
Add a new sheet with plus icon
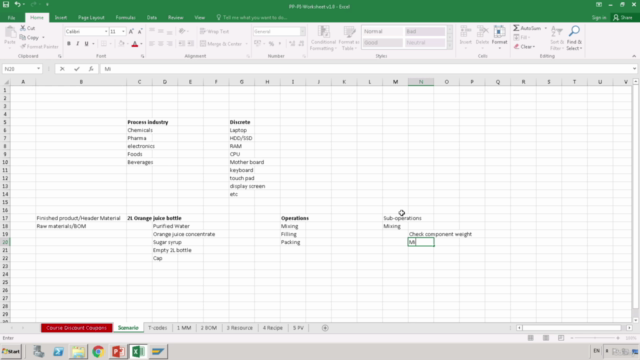click(x=325, y=328)
